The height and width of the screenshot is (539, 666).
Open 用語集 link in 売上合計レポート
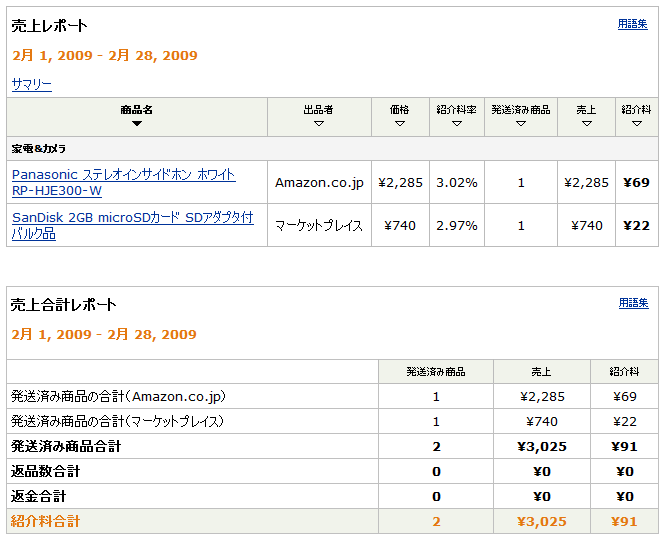633,303
